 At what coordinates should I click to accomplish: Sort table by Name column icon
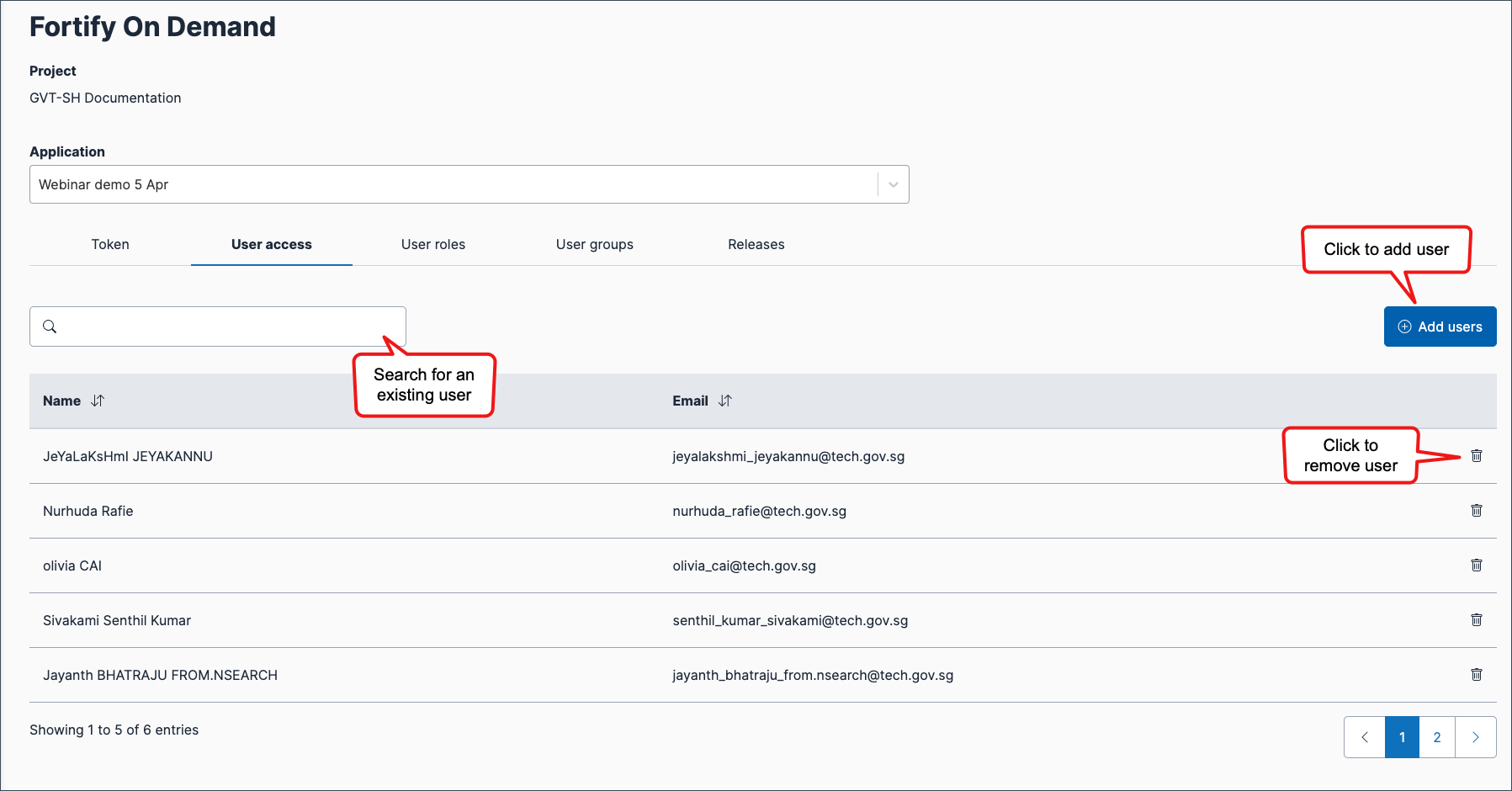(x=98, y=401)
